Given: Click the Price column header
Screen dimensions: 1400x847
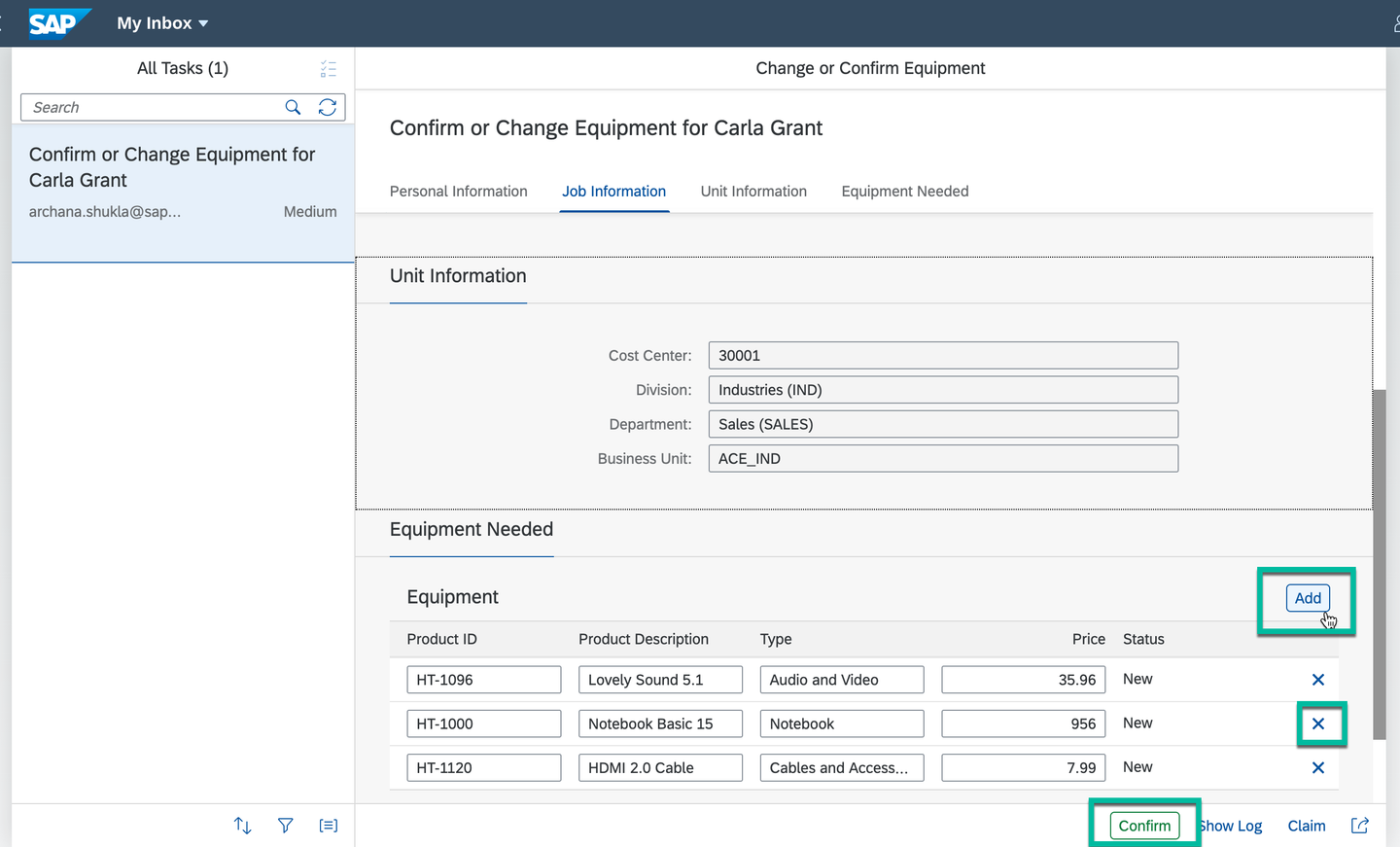Looking at the screenshot, I should pos(1089,639).
